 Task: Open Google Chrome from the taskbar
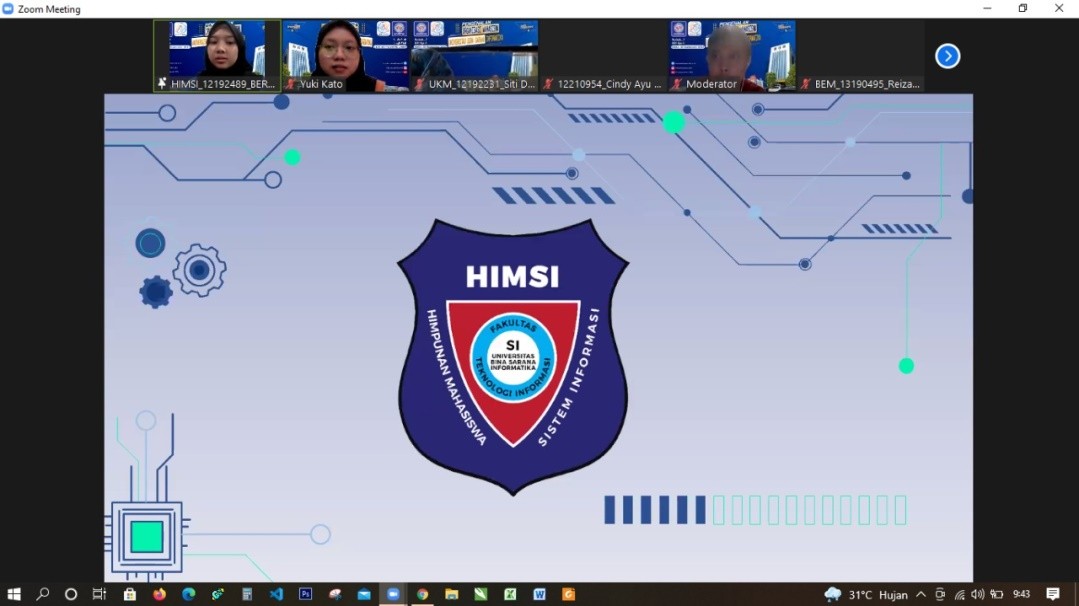pos(423,594)
